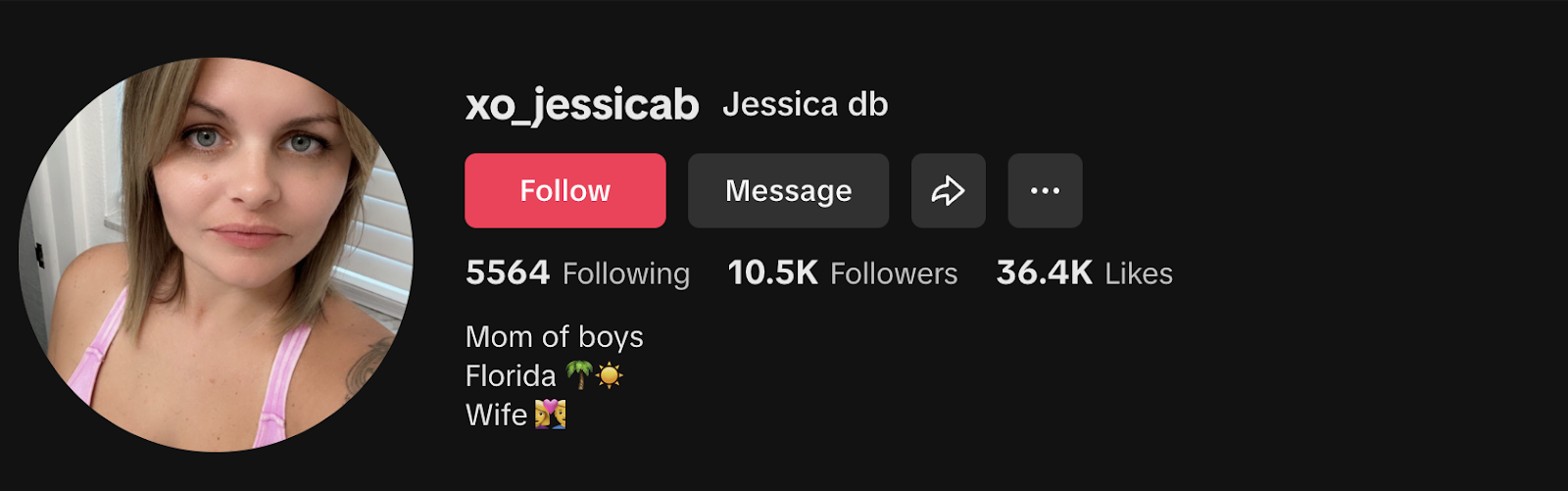View the 10.5K followers count
The width and height of the screenshot is (1568, 491).
(x=772, y=272)
